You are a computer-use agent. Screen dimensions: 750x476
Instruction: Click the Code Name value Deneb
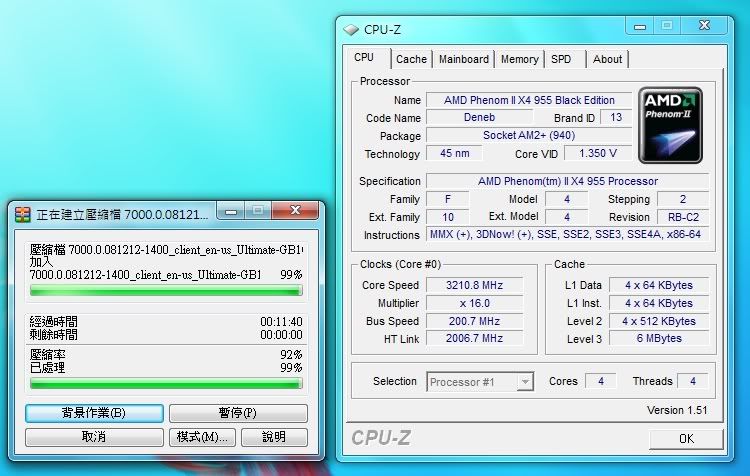(x=479, y=117)
